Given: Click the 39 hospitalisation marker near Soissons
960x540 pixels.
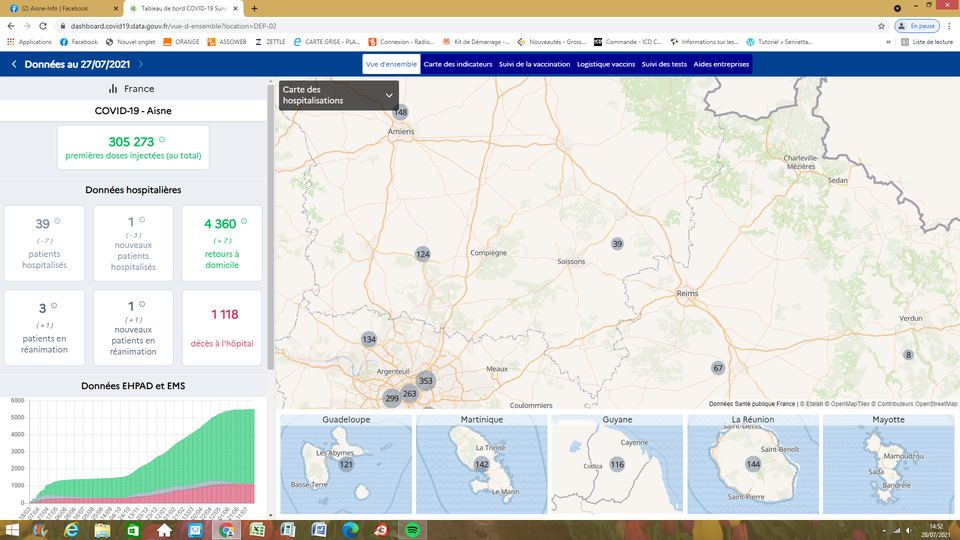Looking at the screenshot, I should coord(617,244).
